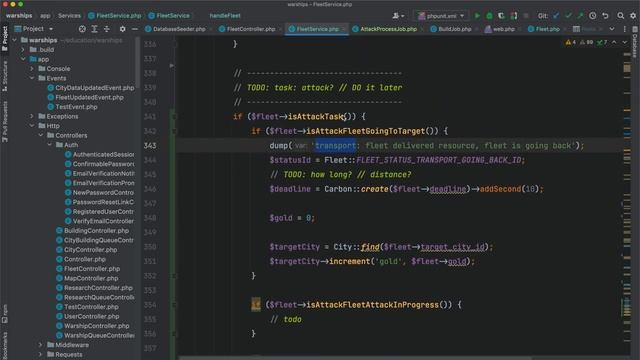Click the editor vertical scrollbar marker strip

point(627,196)
